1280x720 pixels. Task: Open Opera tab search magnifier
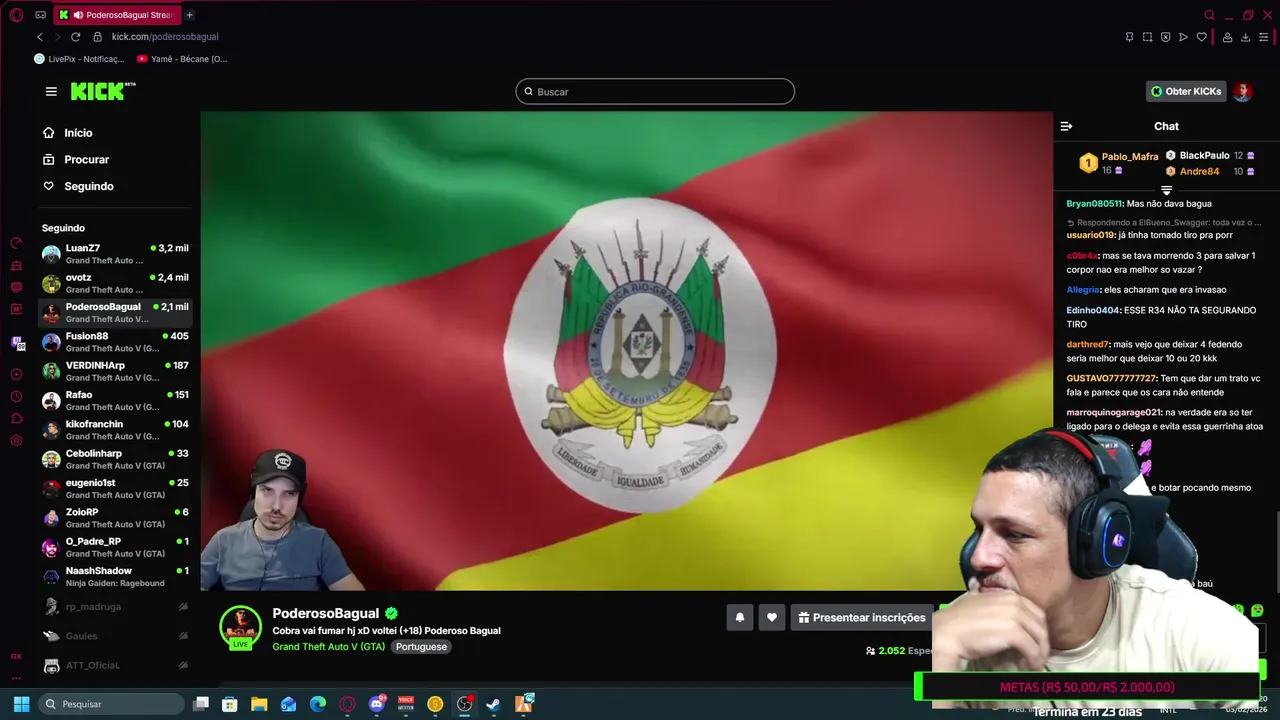click(x=1209, y=15)
